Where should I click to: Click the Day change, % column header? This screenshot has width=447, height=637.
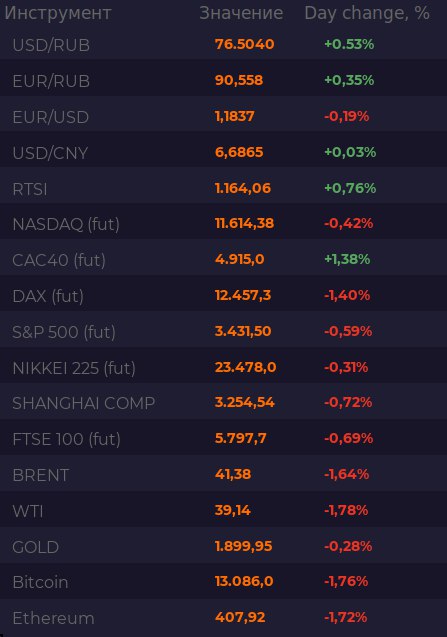367,13
